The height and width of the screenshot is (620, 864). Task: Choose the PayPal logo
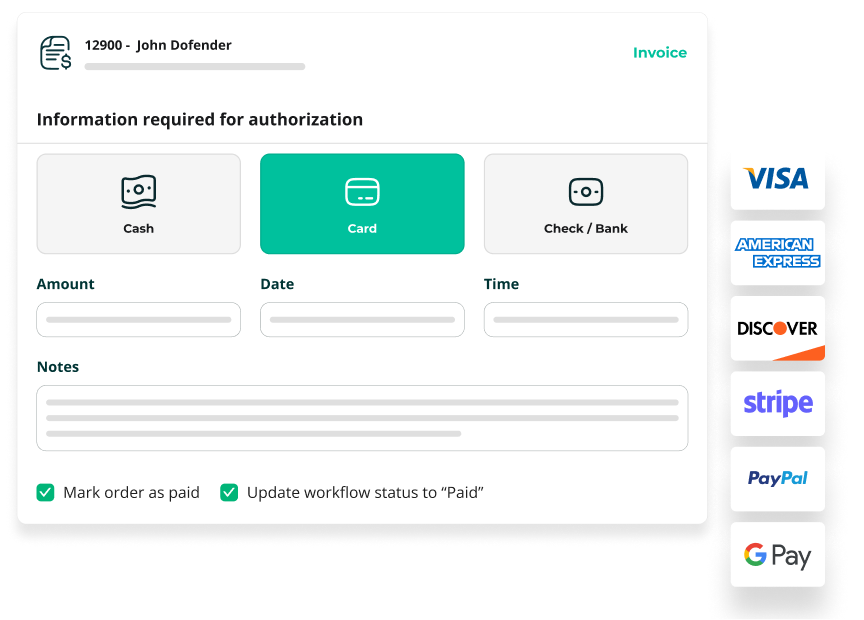[777, 478]
